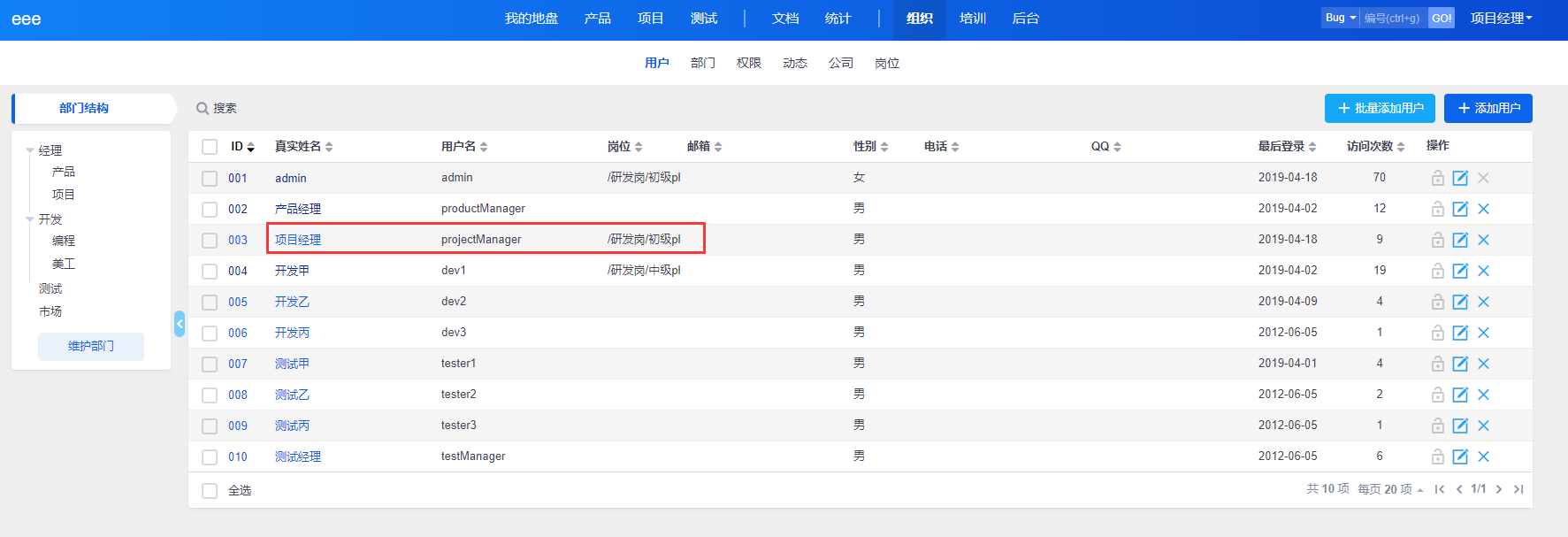
Task: Click lock icon in row 004
Action: 1438,271
